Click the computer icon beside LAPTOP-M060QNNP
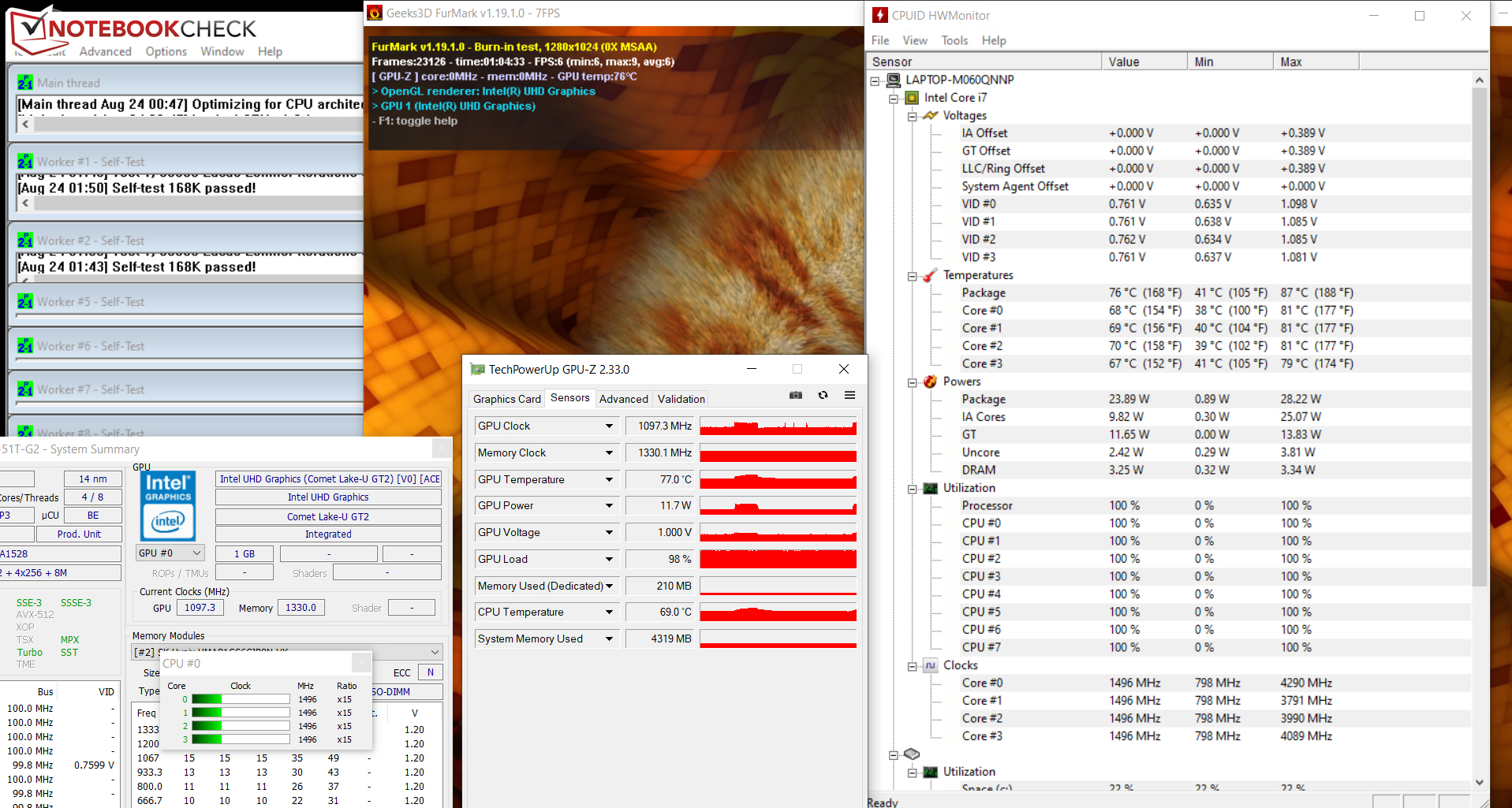The height and width of the screenshot is (808, 1512). 894,80
